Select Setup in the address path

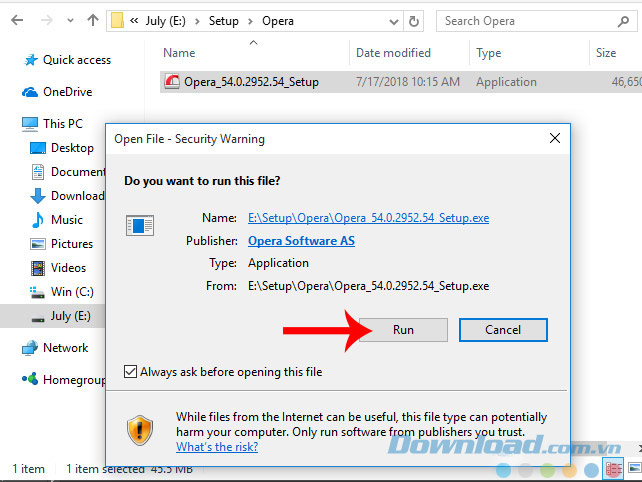click(x=224, y=21)
